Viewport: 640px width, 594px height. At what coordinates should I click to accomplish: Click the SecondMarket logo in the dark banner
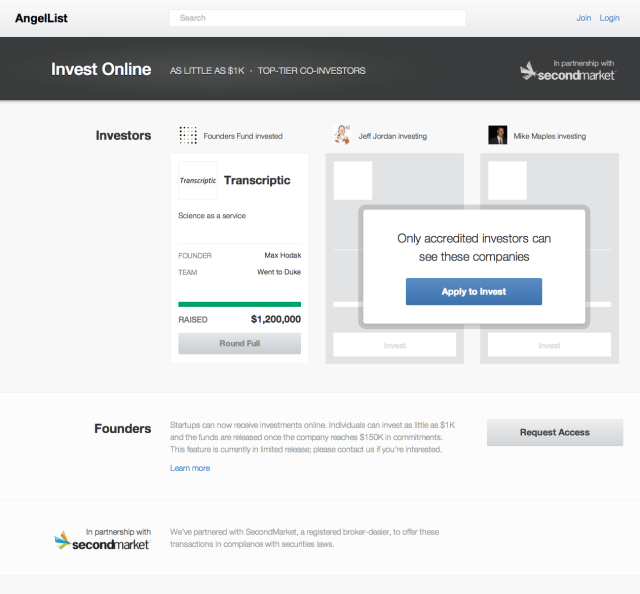[x=568, y=71]
